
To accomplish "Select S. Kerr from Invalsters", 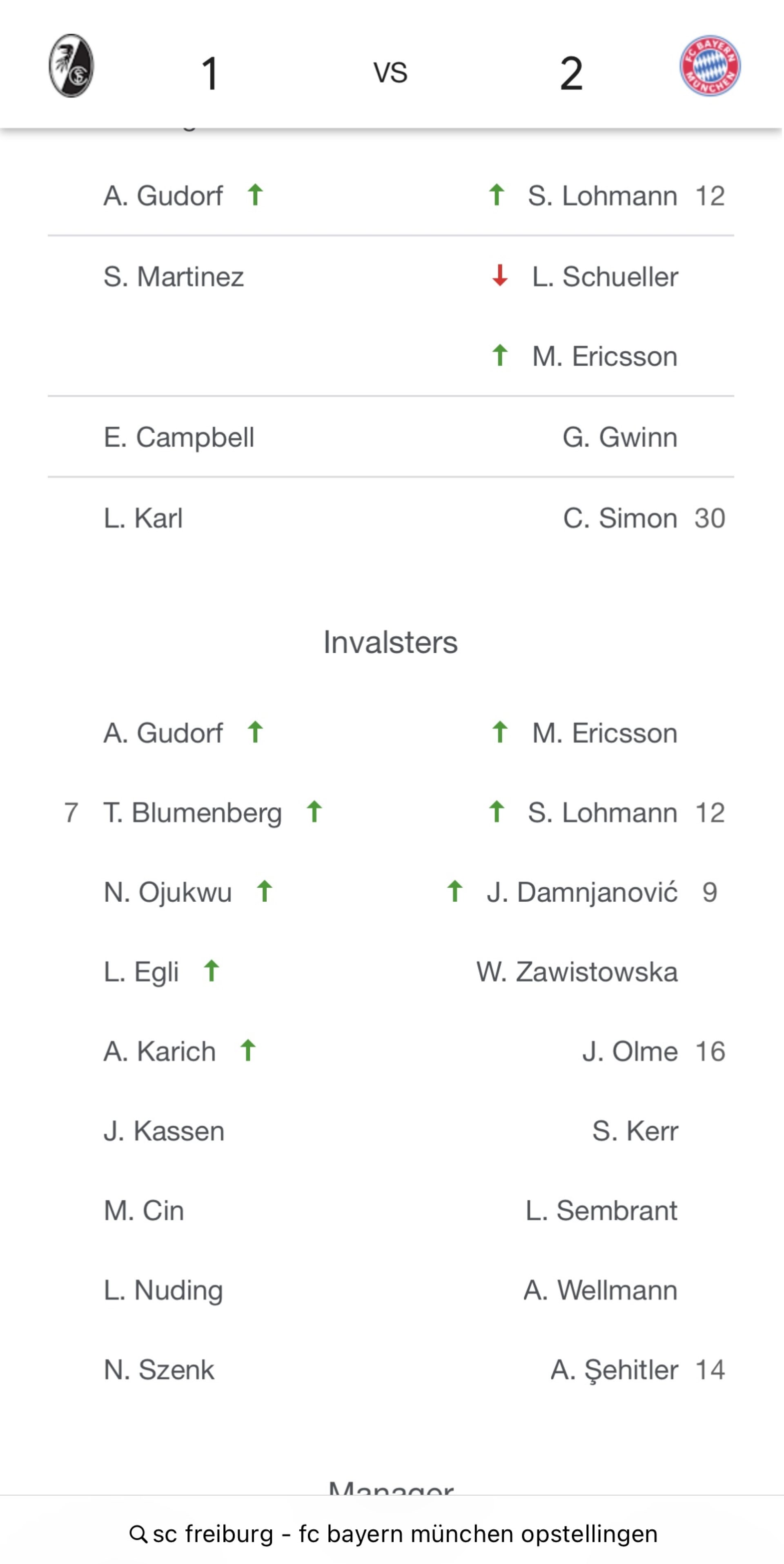I will [x=635, y=1130].
